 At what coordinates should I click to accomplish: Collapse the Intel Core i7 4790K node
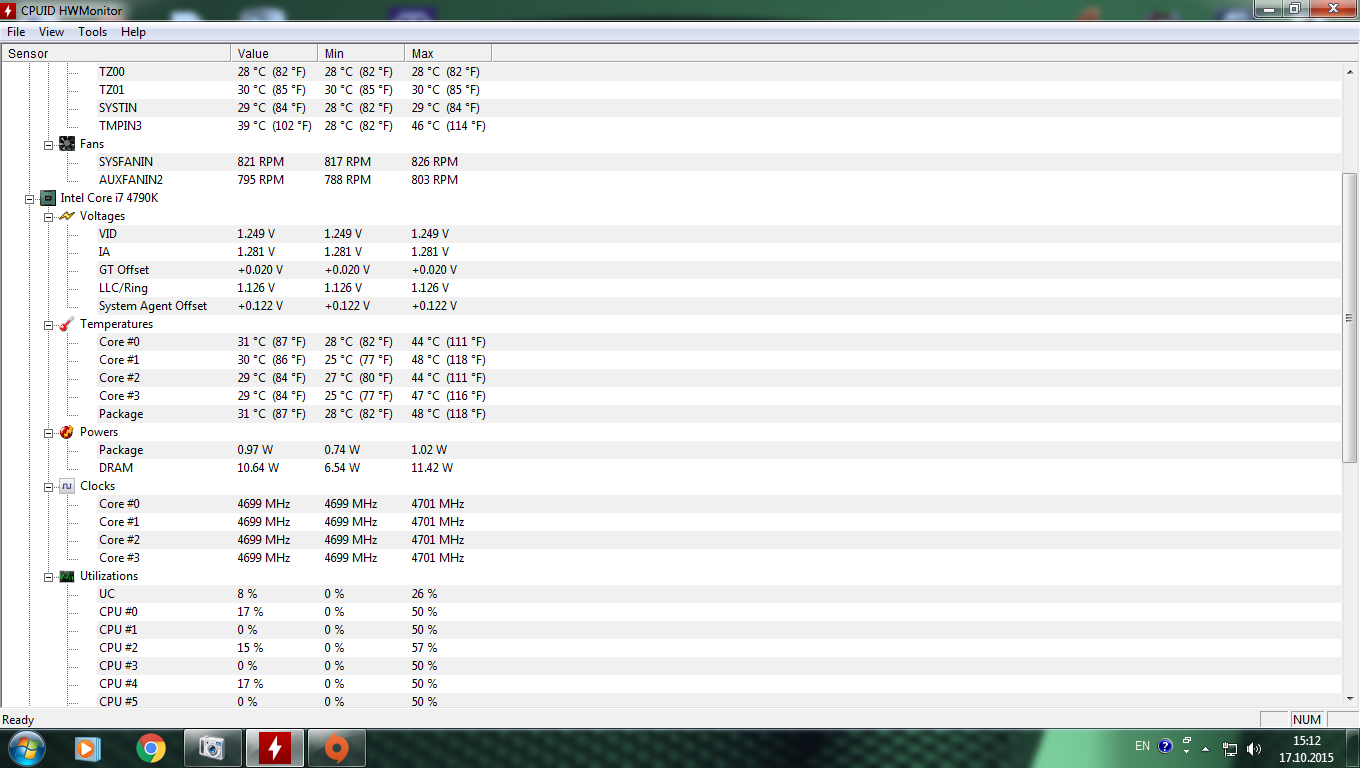(30, 198)
